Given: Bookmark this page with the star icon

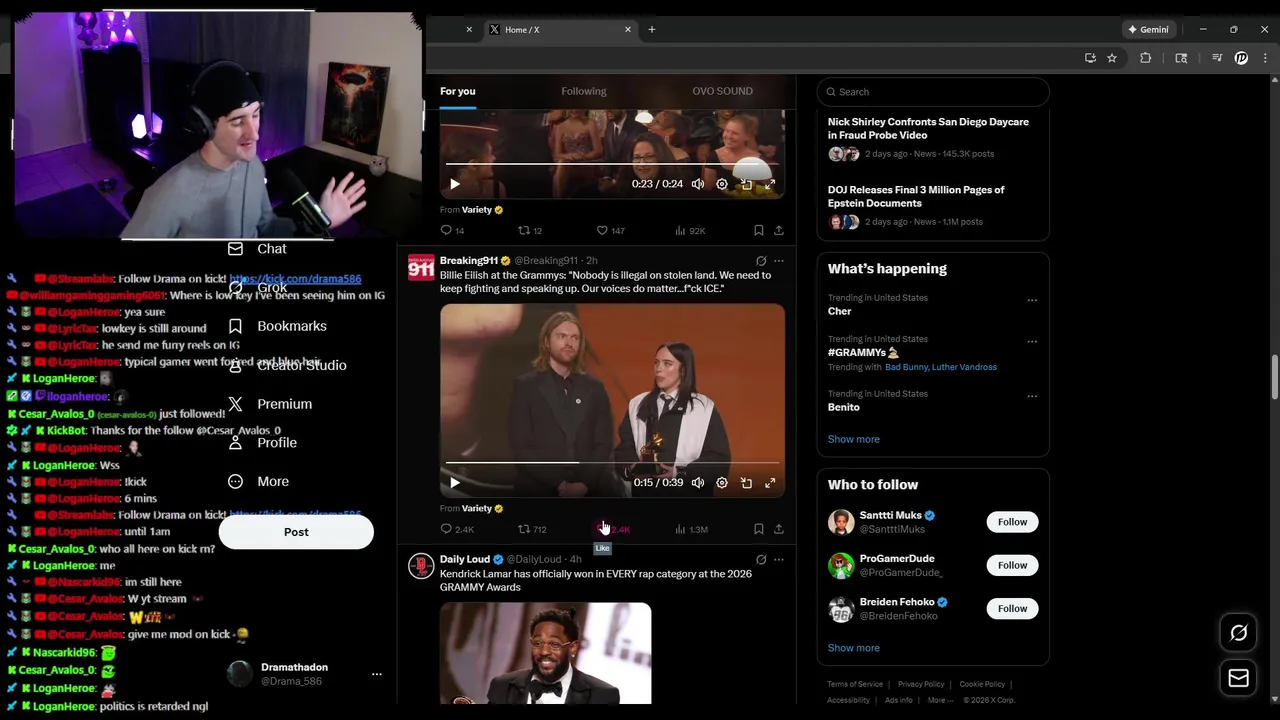Looking at the screenshot, I should (x=1112, y=58).
